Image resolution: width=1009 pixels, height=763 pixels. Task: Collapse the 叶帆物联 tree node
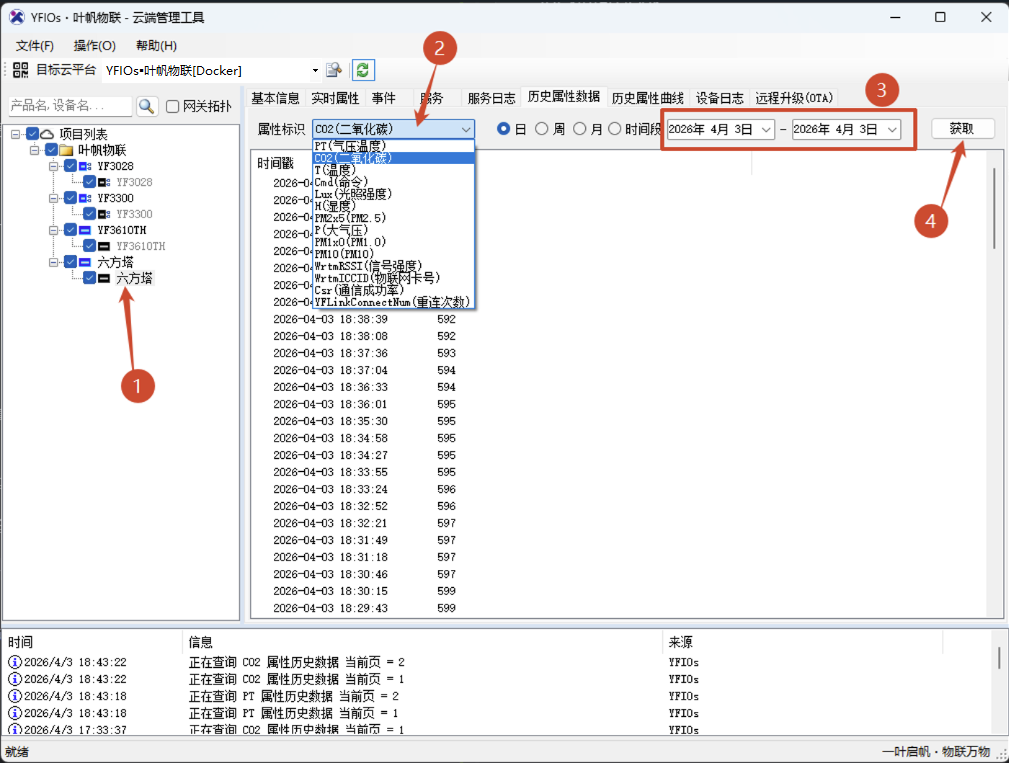click(35, 150)
